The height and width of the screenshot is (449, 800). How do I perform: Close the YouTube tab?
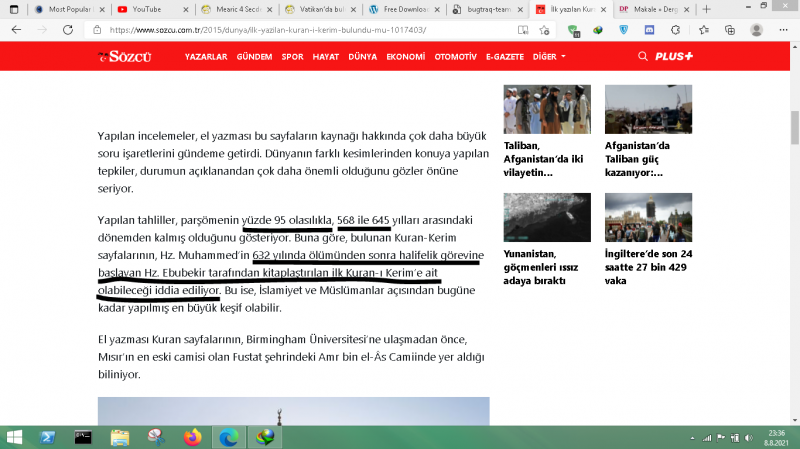tap(186, 9)
